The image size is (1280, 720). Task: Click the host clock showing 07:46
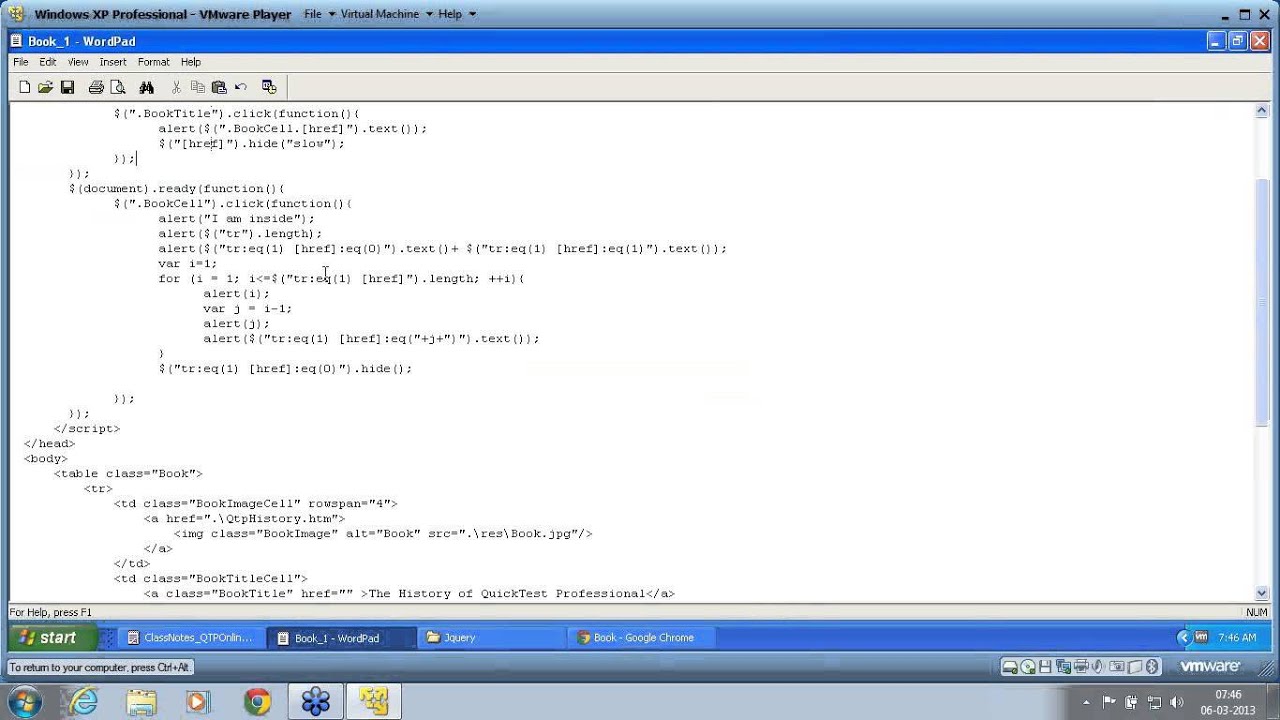pos(1228,702)
